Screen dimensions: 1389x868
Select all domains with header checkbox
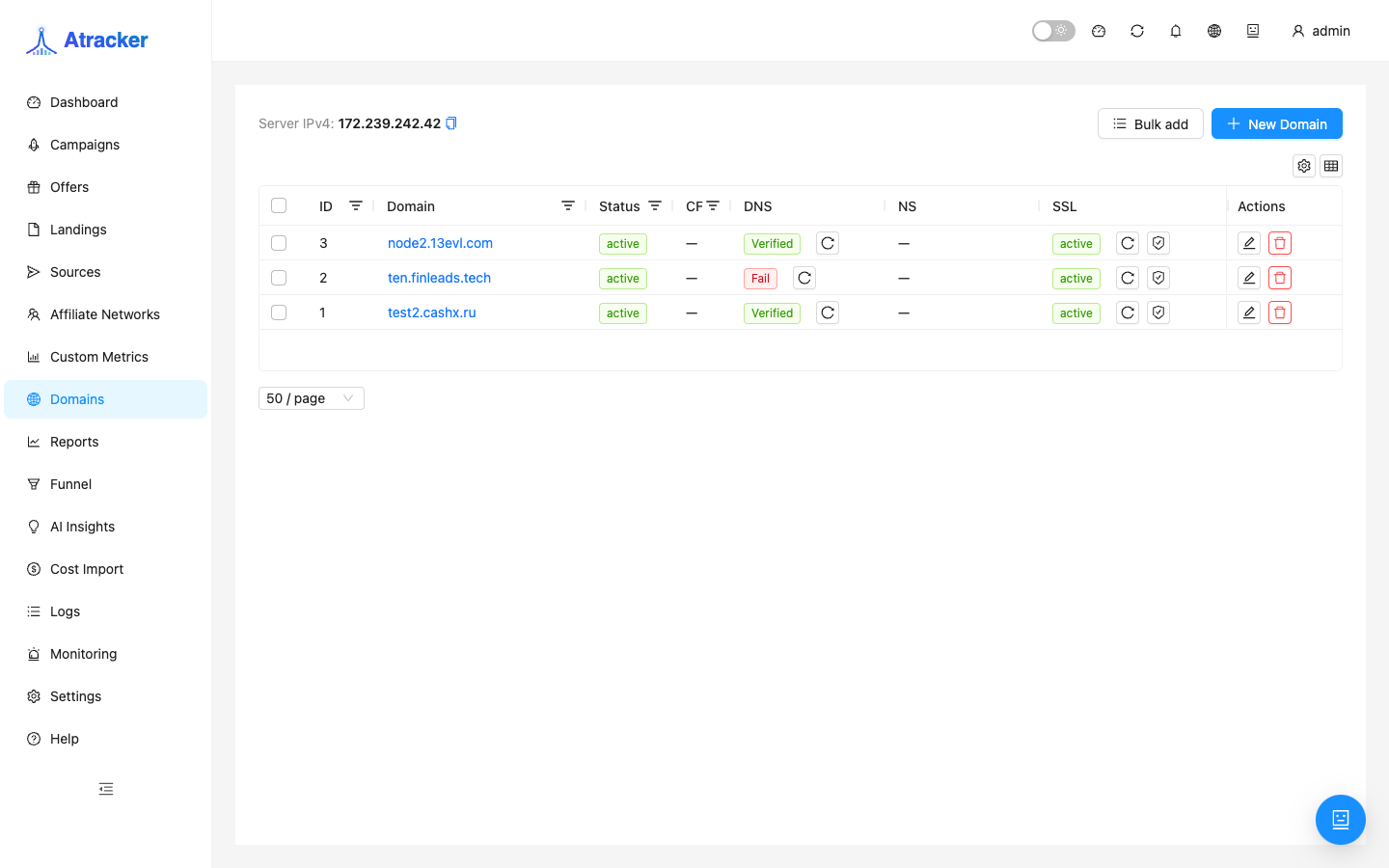(x=279, y=205)
